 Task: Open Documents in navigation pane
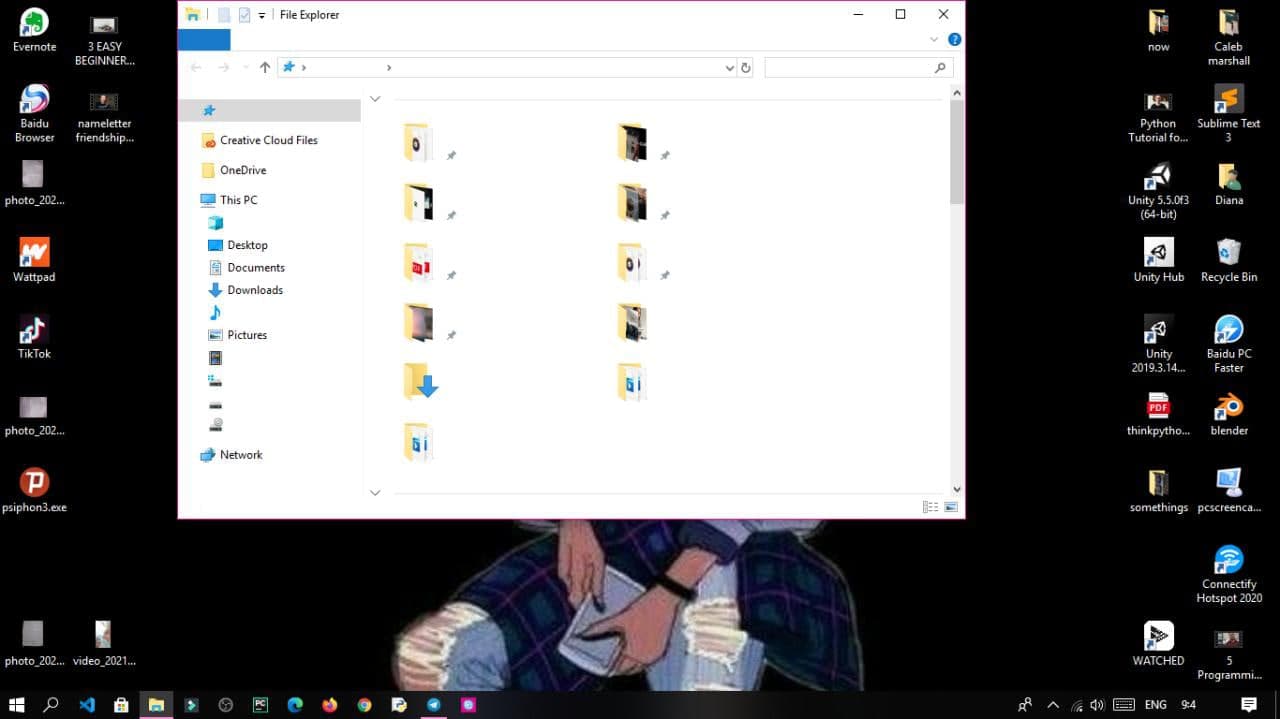tap(246, 267)
